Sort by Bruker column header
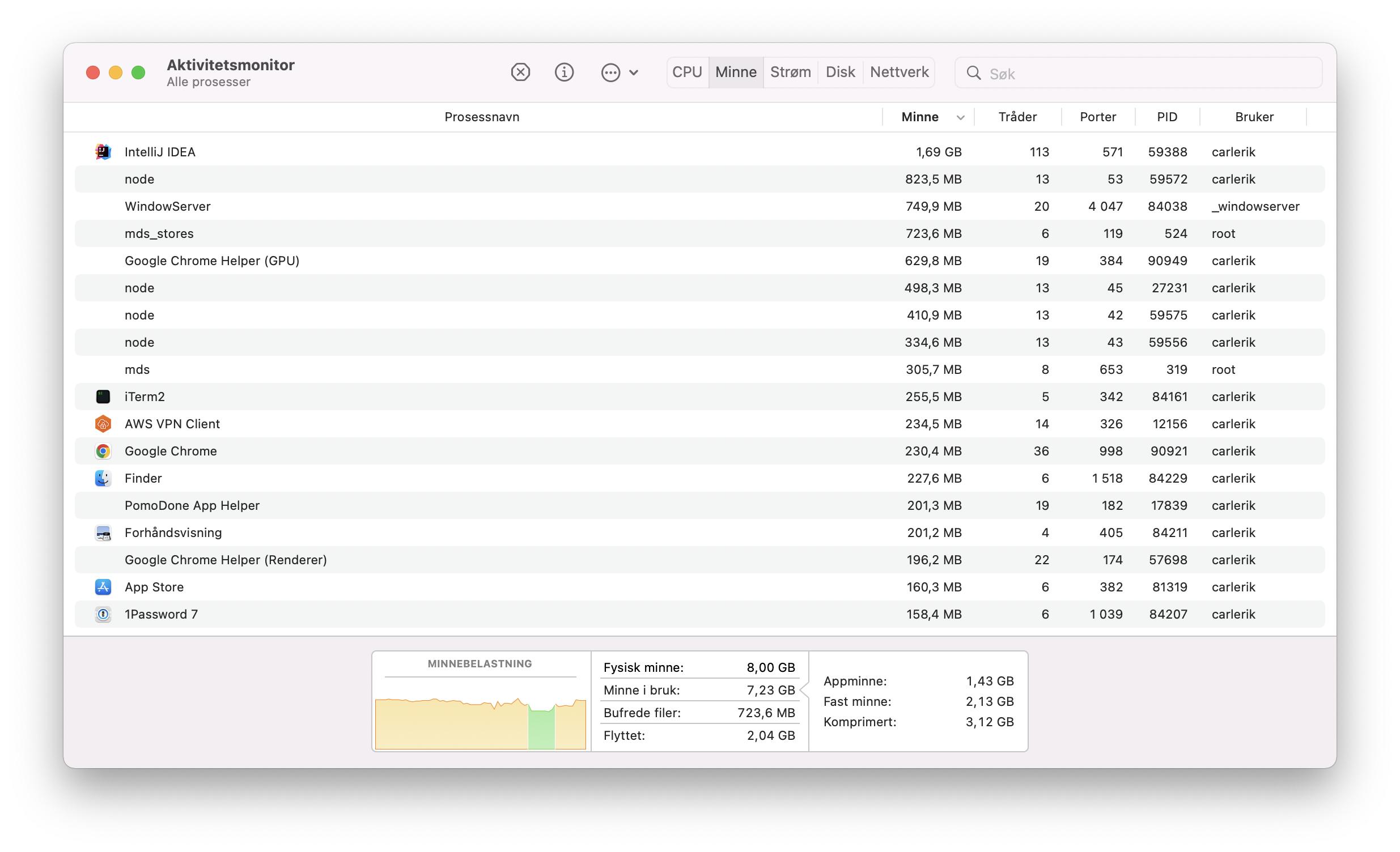The image size is (1400, 852). tap(1254, 117)
